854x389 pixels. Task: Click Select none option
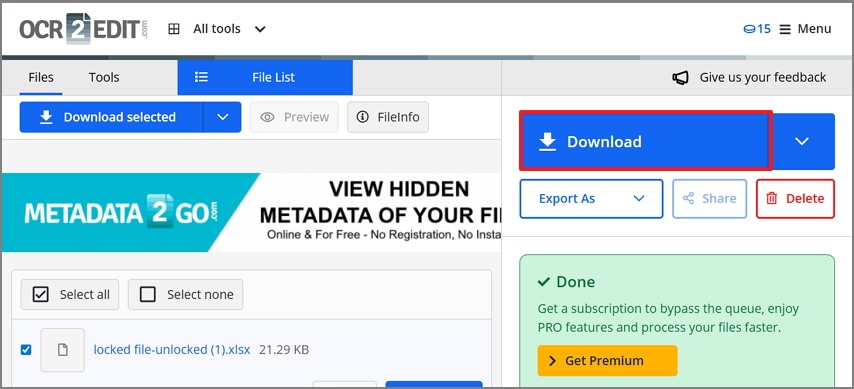186,295
